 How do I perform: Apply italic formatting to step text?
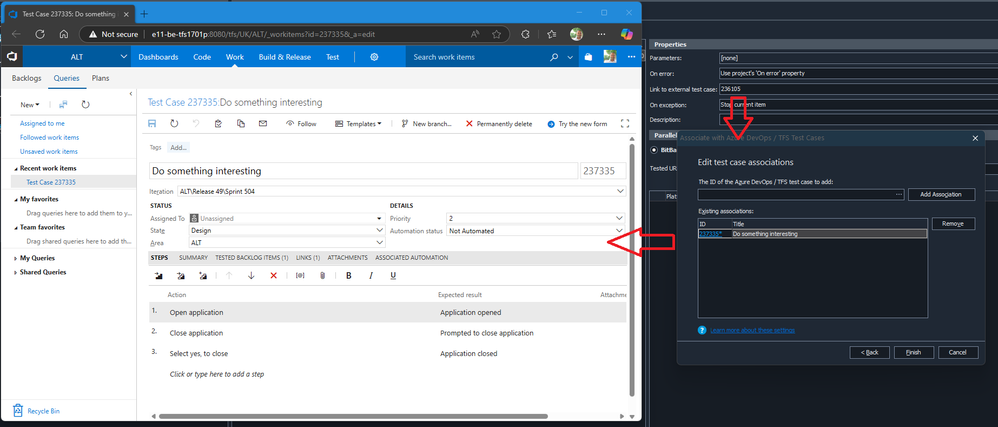371,276
